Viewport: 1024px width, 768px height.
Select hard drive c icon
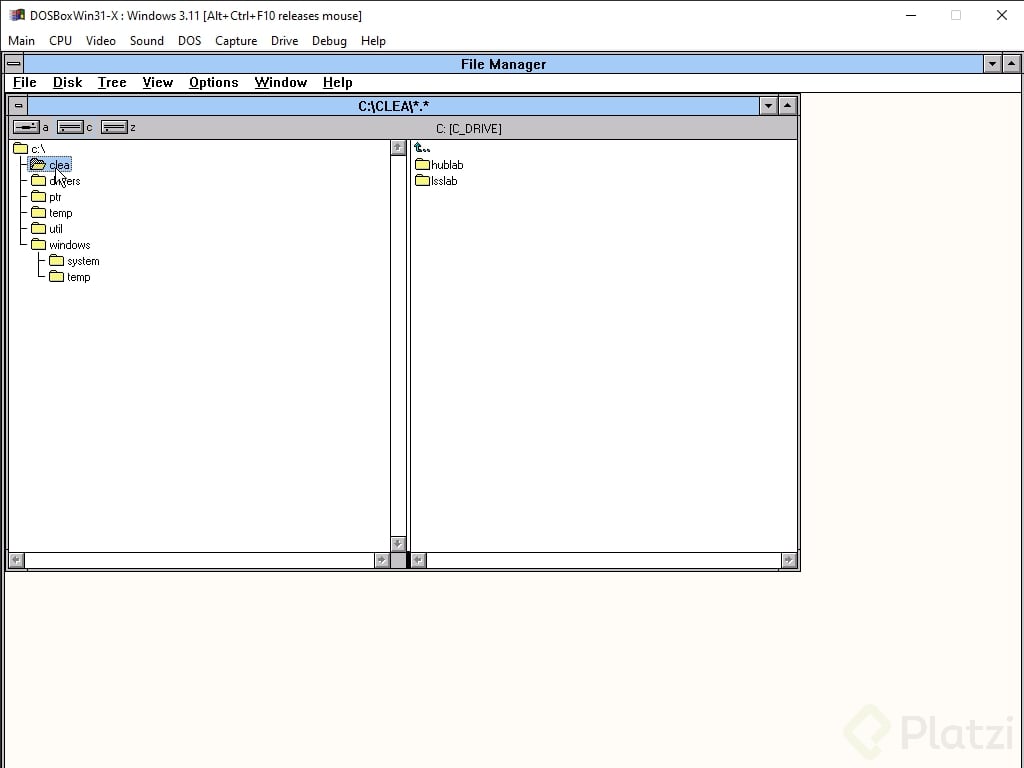click(70, 127)
